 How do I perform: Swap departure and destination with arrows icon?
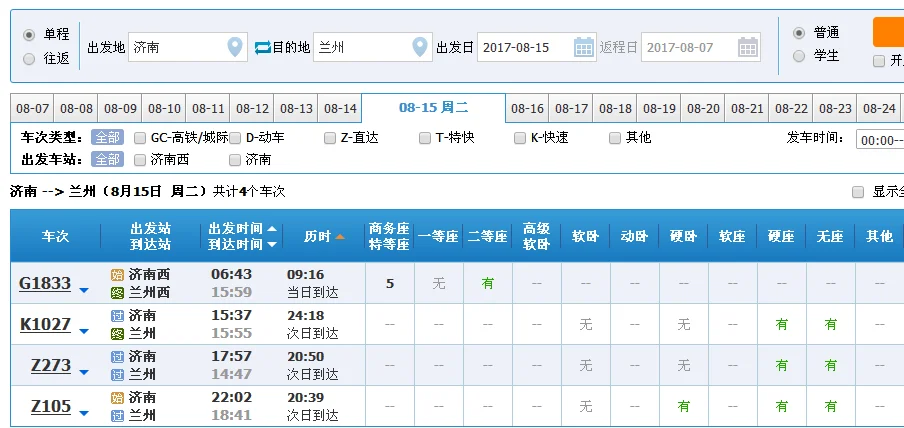[262, 47]
